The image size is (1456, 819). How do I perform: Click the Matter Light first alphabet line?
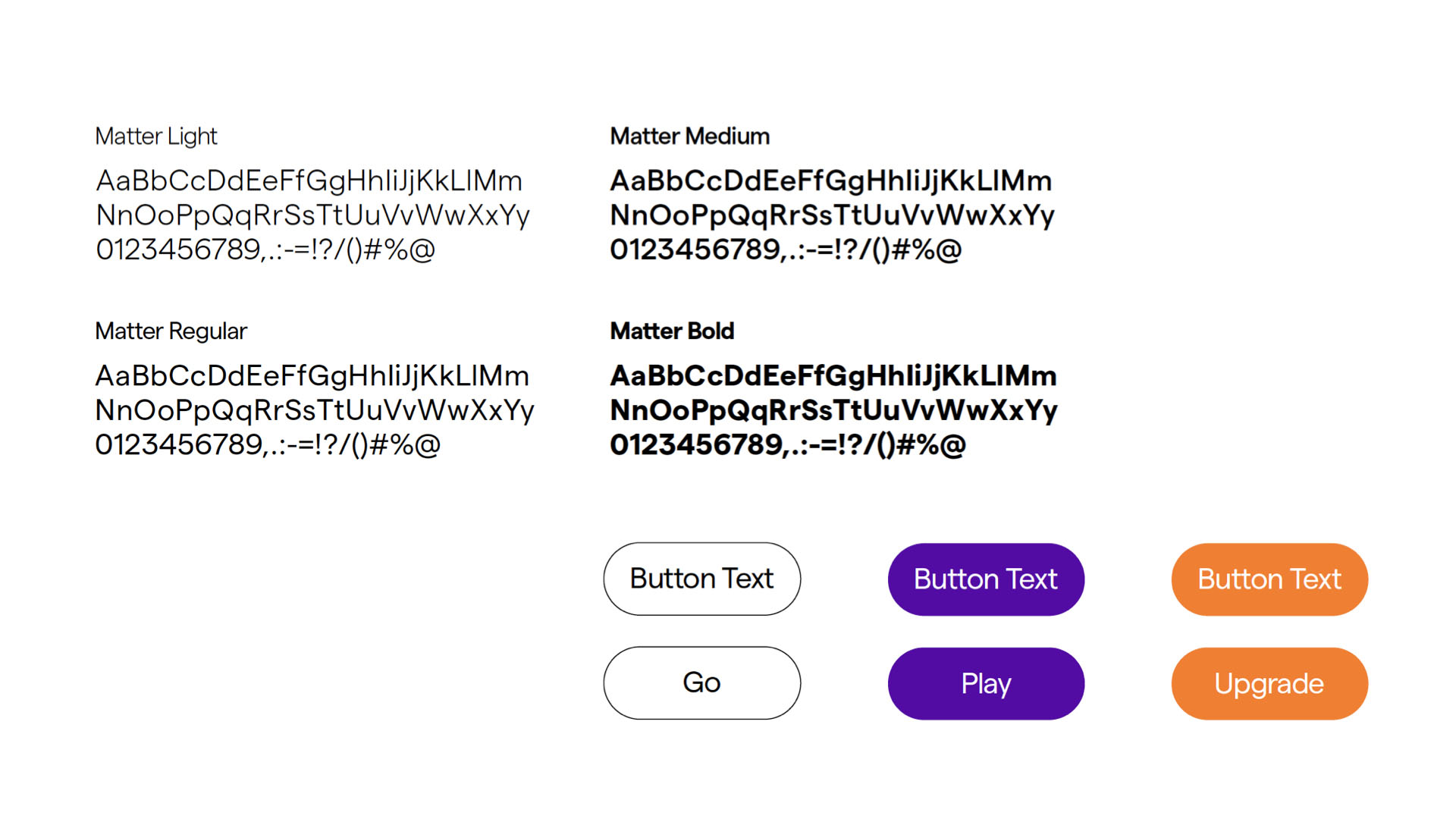tap(309, 181)
